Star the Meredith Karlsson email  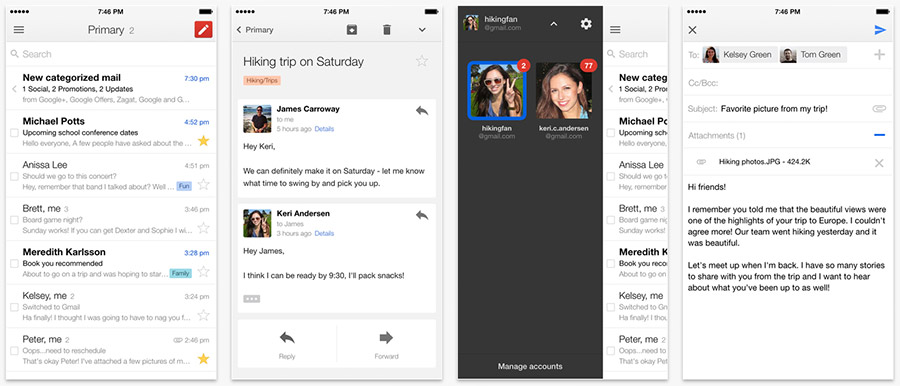pyautogui.click(x=203, y=272)
